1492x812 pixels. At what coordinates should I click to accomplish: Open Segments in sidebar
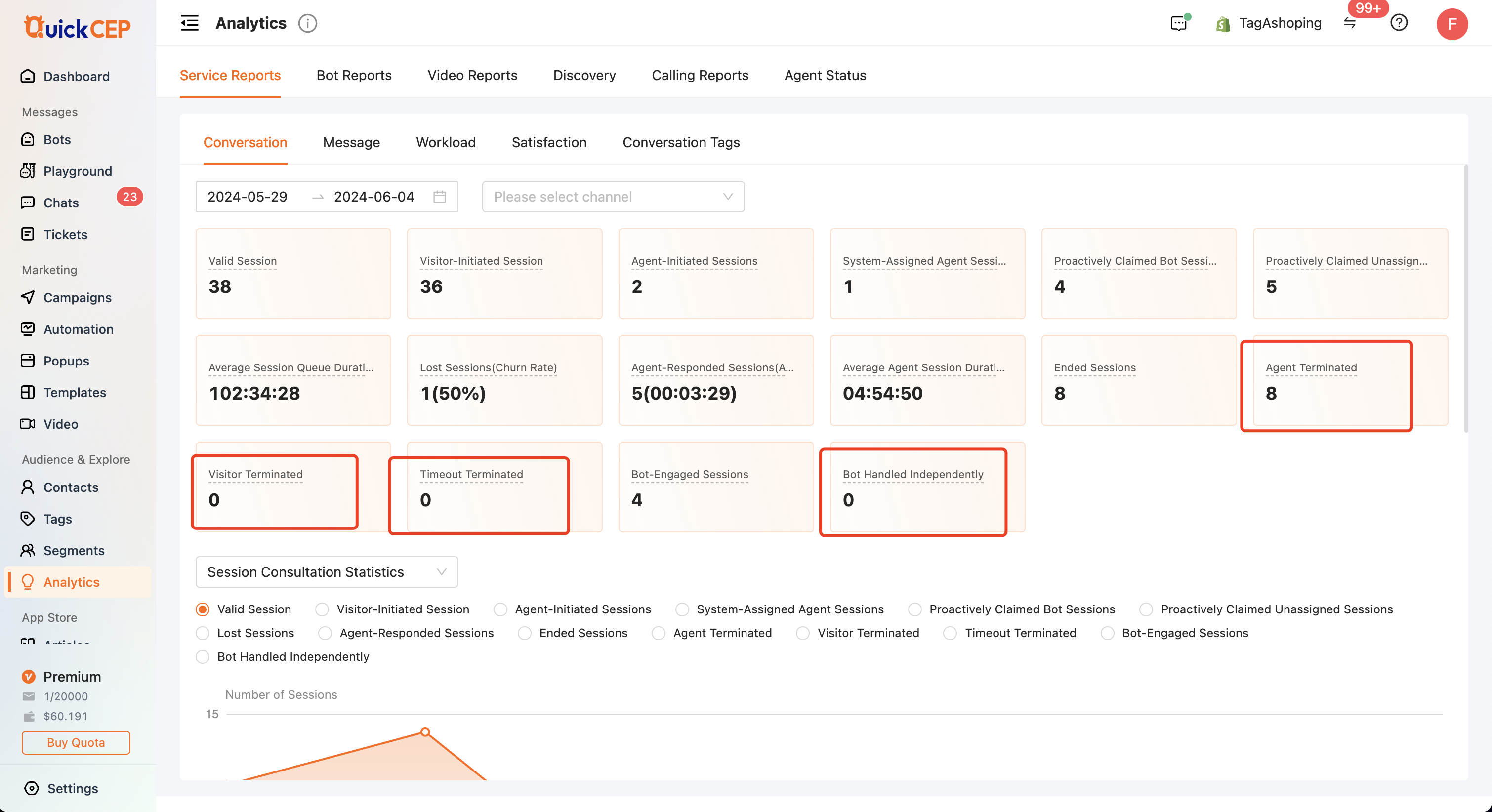point(74,550)
